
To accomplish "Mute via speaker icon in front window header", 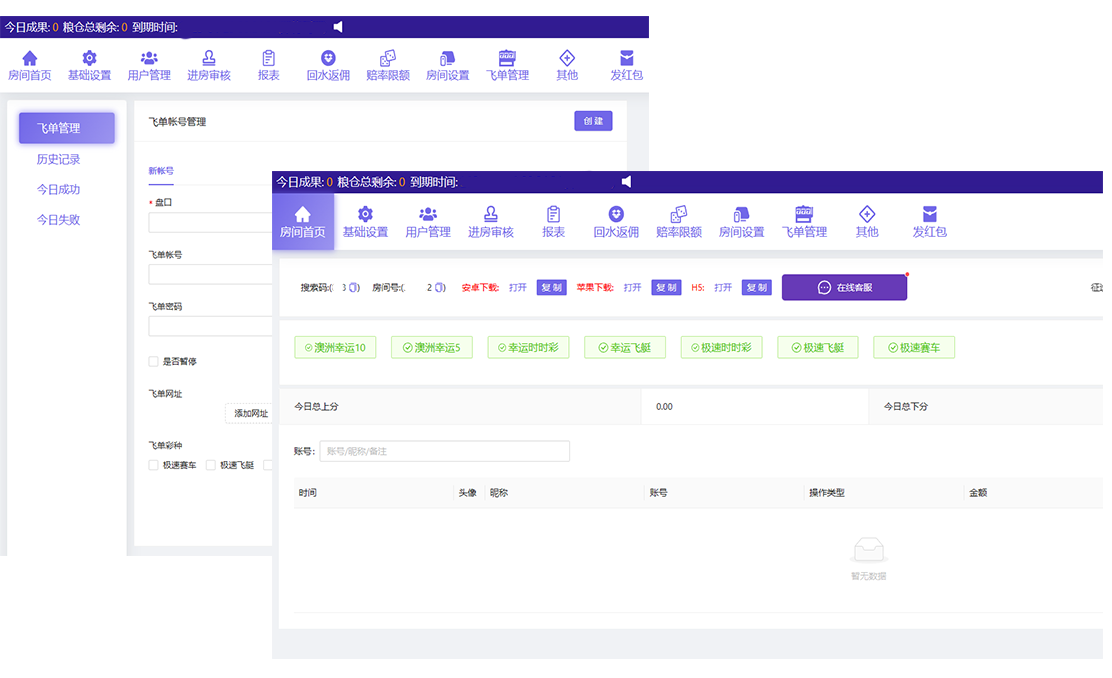I will 626,182.
